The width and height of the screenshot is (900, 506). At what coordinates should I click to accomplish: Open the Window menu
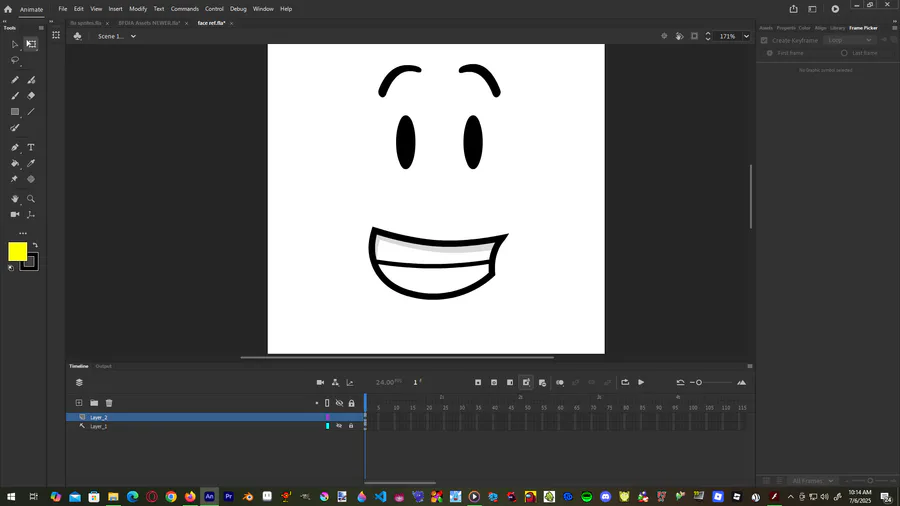click(263, 9)
